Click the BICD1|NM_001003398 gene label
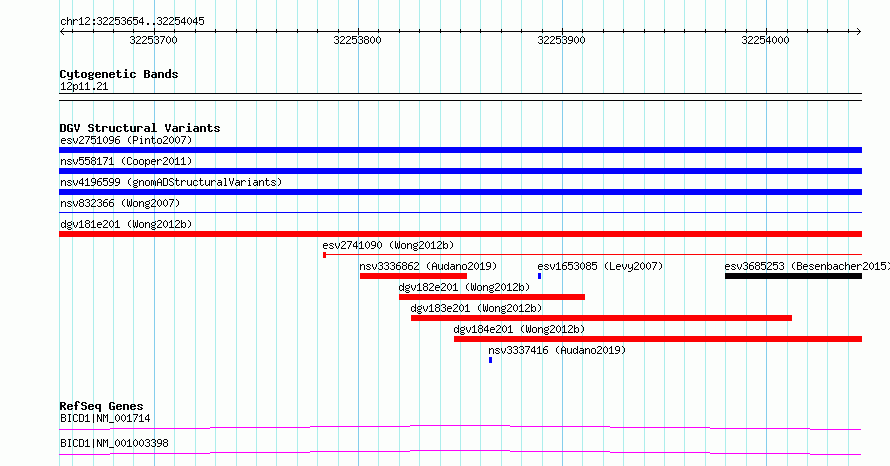This screenshot has width=890, height=466. click(x=114, y=443)
